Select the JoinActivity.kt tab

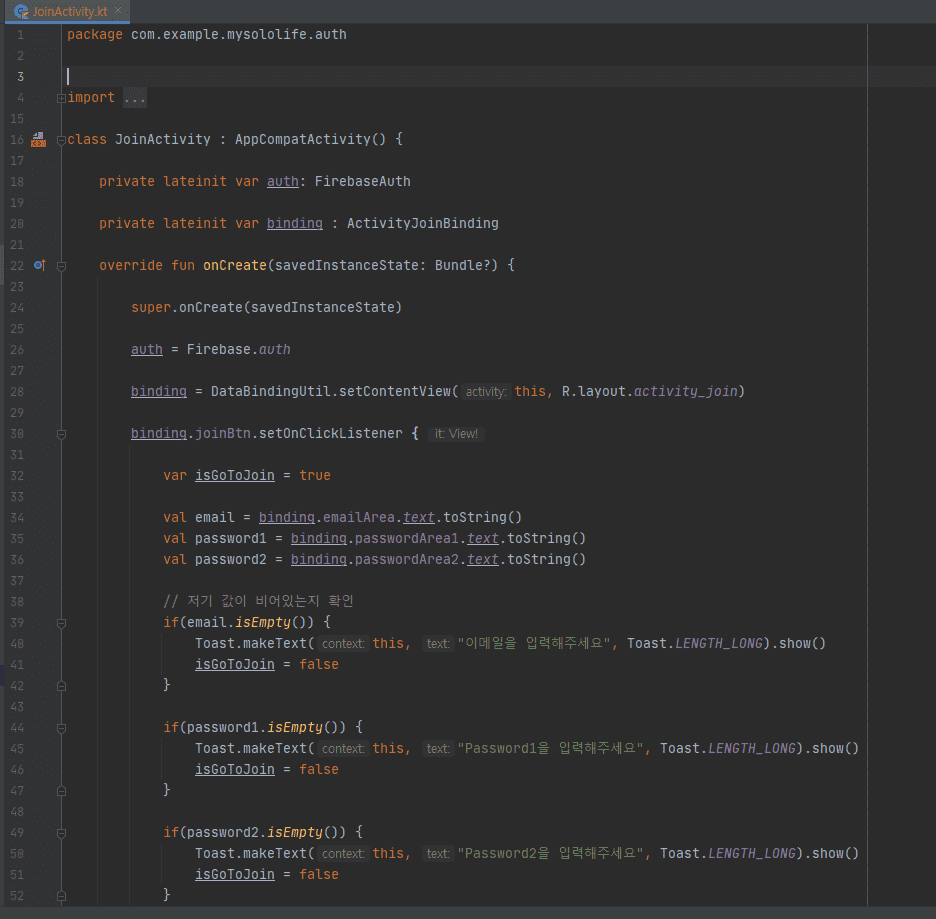69,11
